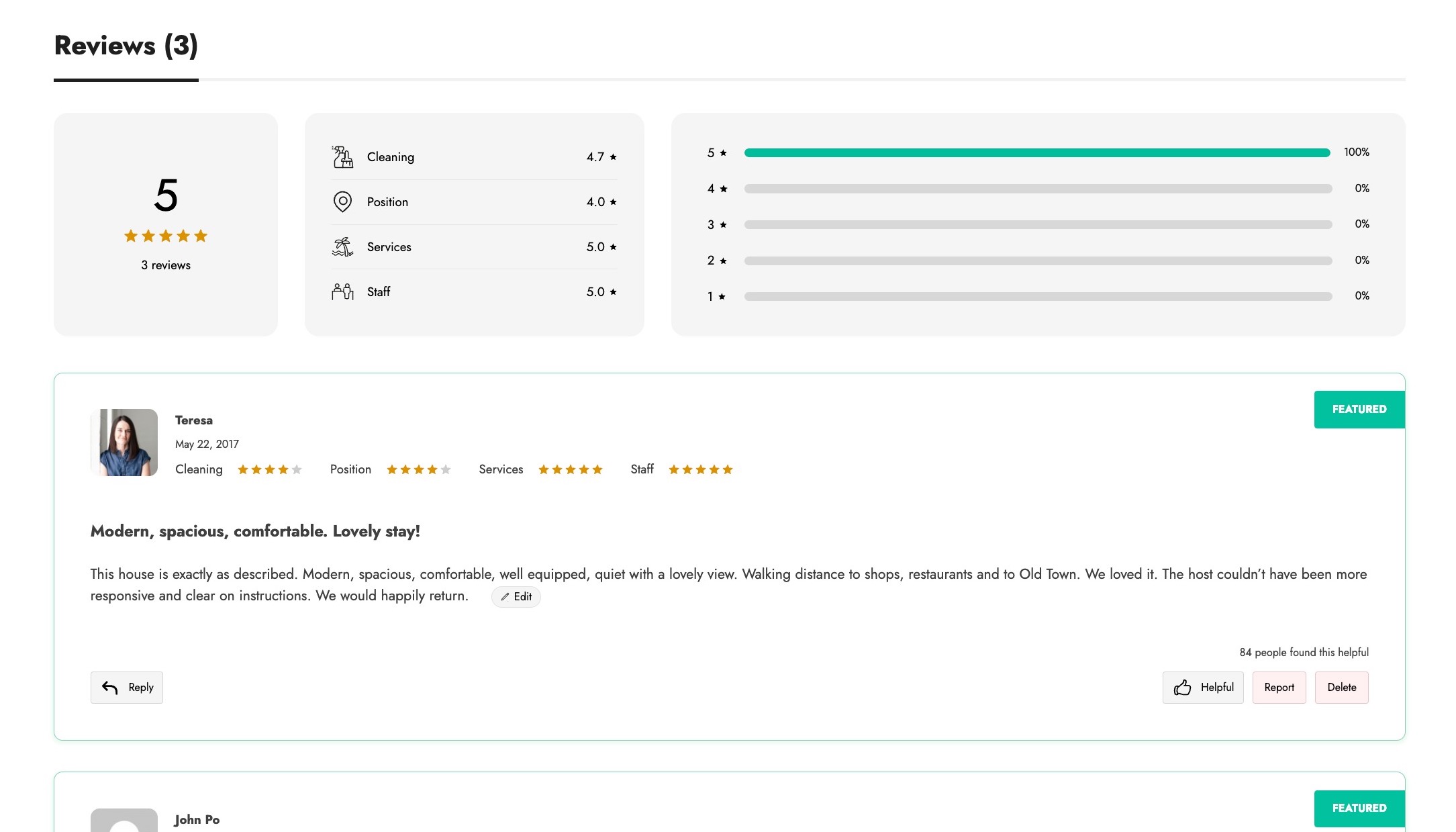Edit Teresa's review text
This screenshot has width=1456, height=832.
[516, 596]
